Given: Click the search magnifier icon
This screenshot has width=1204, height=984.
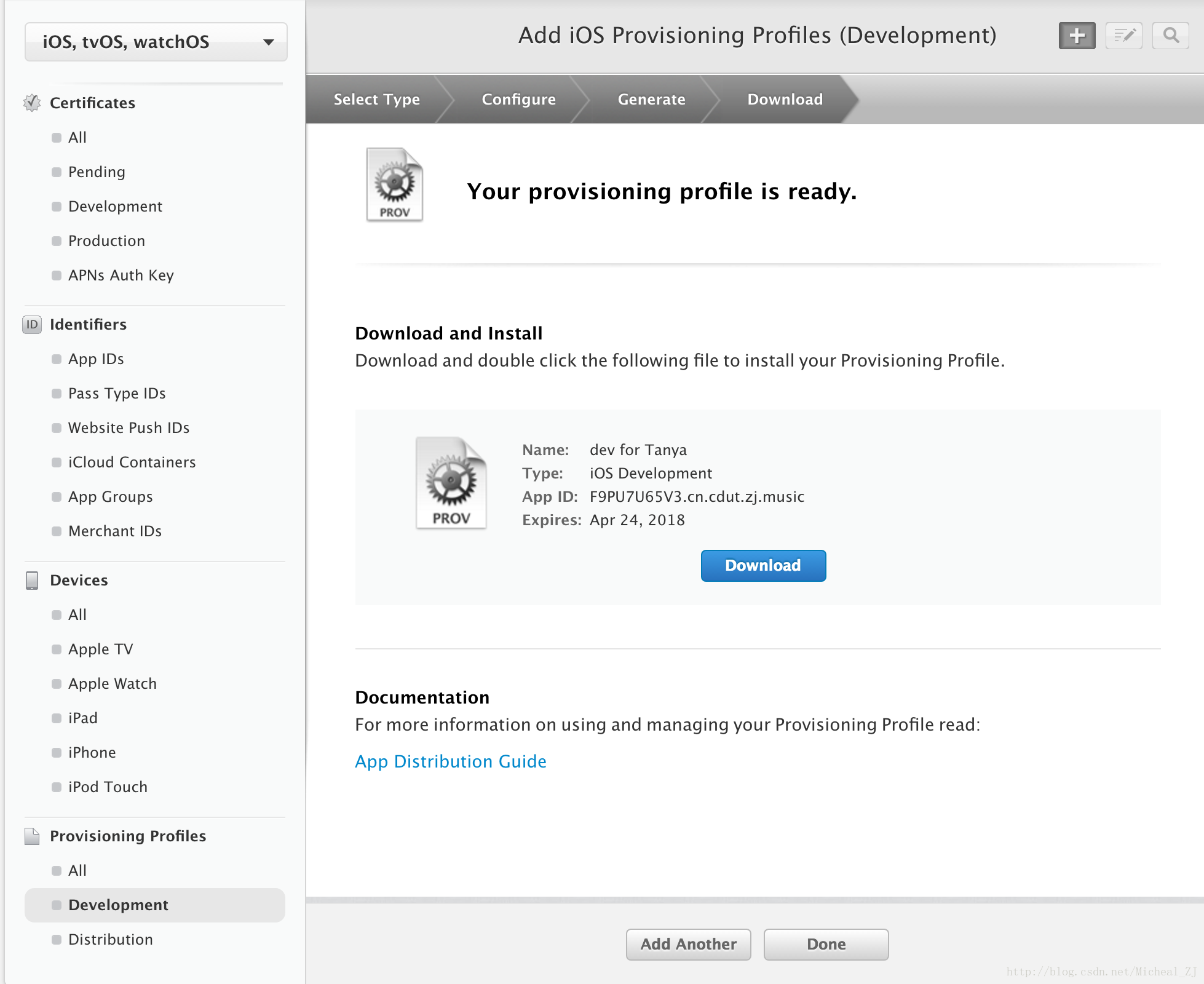Looking at the screenshot, I should click(x=1171, y=35).
